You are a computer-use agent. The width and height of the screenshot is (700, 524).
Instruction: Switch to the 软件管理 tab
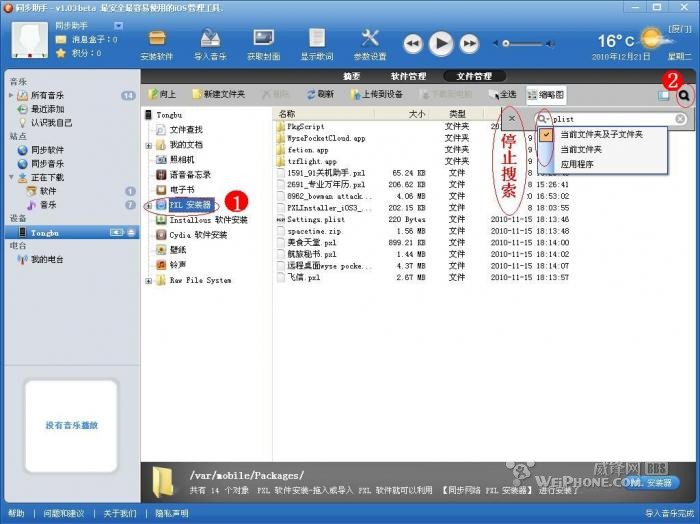coord(408,76)
